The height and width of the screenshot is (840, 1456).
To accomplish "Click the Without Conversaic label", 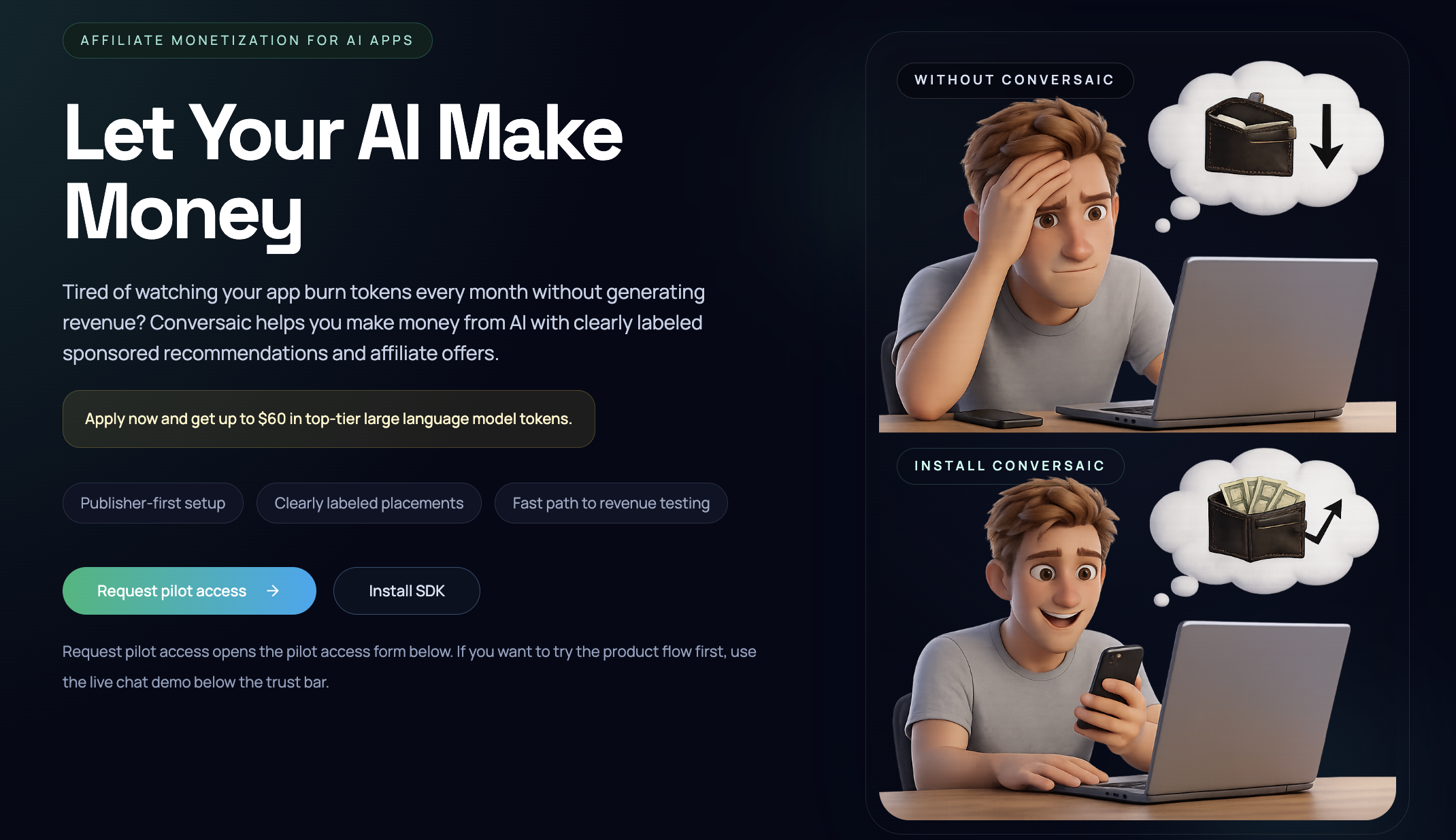I will 1015,80.
